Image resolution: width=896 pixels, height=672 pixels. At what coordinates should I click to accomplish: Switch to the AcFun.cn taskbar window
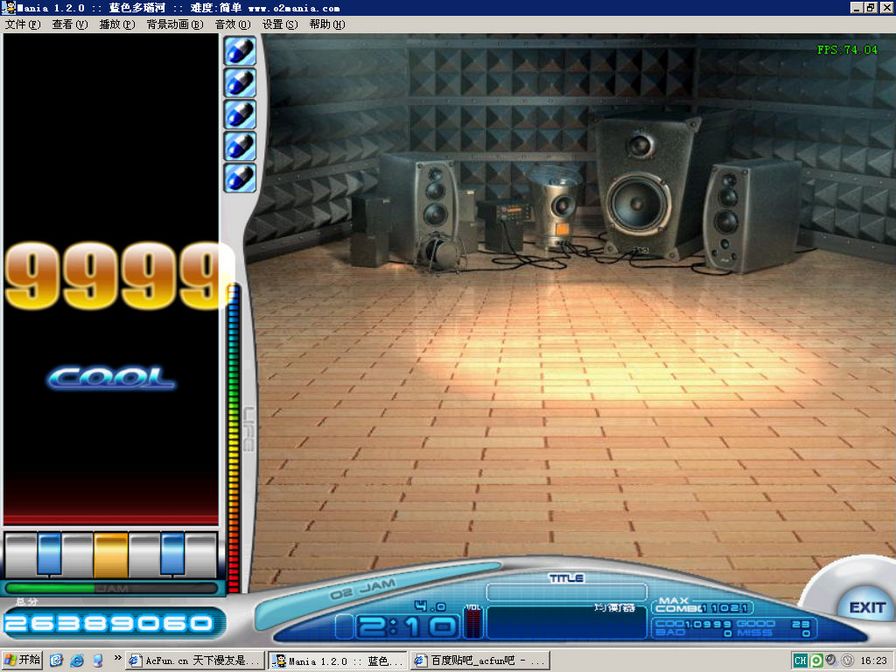195,661
